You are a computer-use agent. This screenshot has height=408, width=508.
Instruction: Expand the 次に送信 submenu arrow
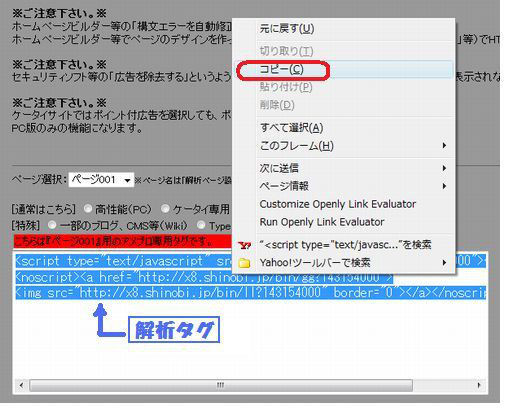[x=444, y=168]
